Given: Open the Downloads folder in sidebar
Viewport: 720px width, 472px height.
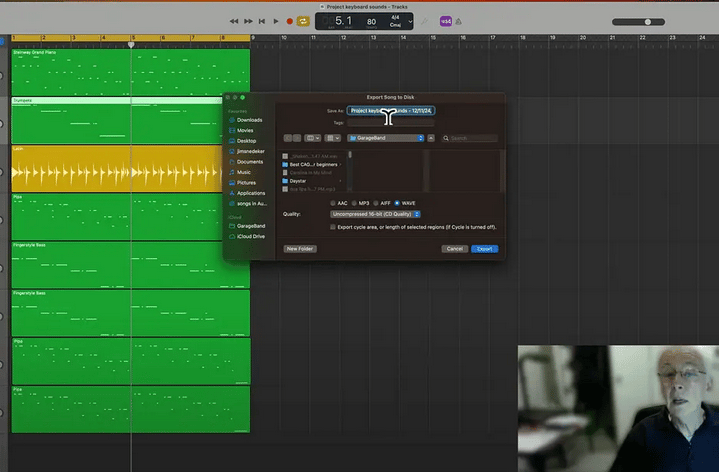Looking at the screenshot, I should [x=248, y=119].
